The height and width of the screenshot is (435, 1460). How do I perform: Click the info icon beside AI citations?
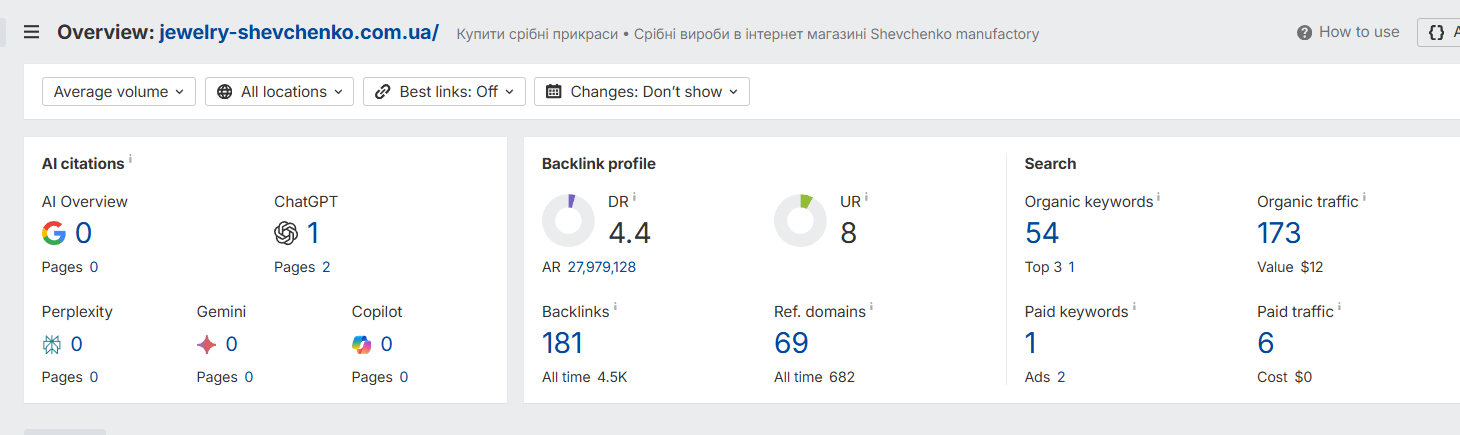tap(130, 160)
